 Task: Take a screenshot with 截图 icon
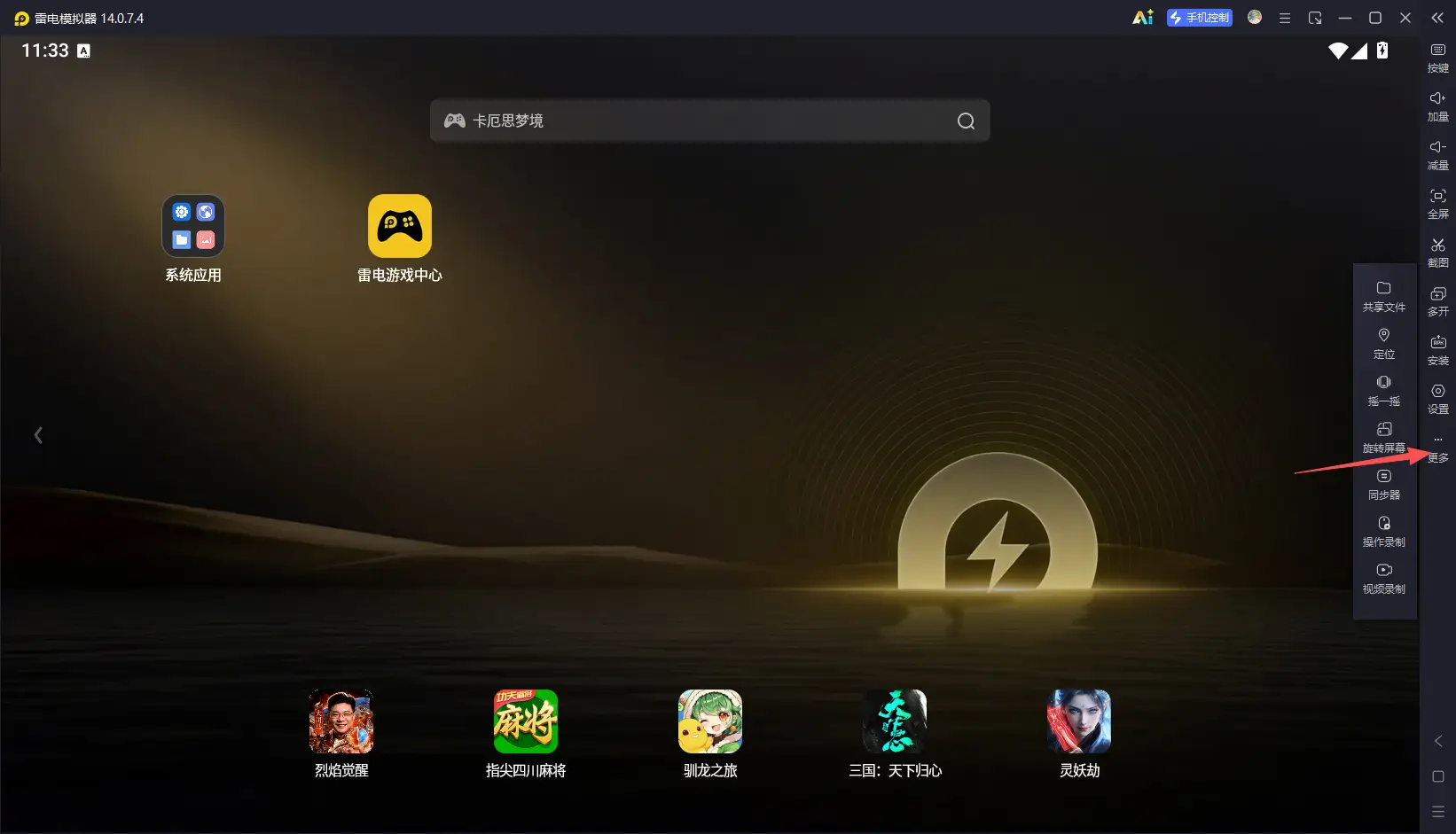[x=1438, y=253]
